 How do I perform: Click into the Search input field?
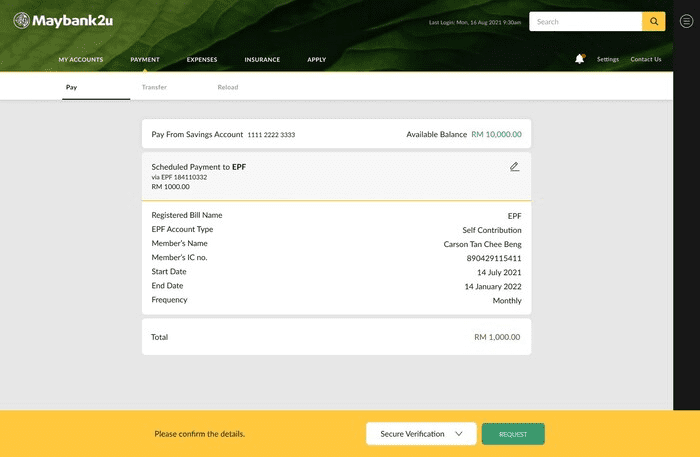585,21
